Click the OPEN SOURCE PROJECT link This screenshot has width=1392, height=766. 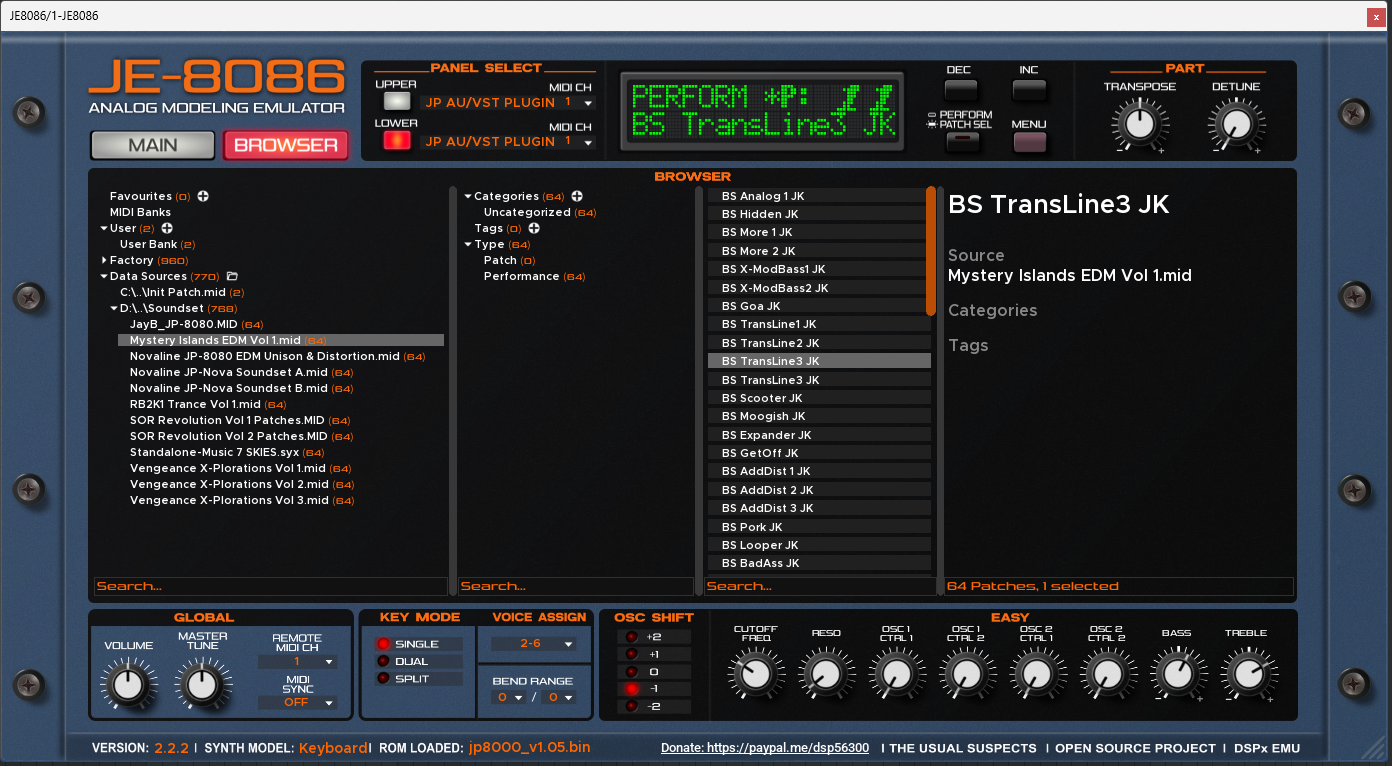pyautogui.click(x=1135, y=748)
